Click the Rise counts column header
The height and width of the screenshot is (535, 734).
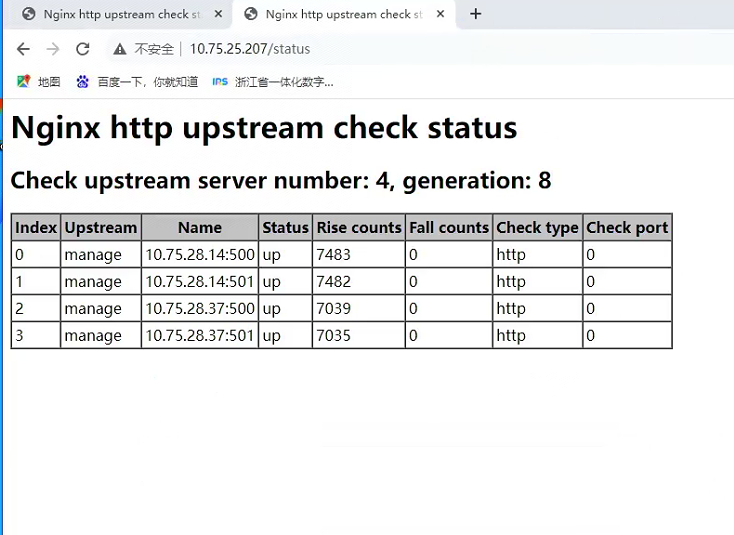359,228
